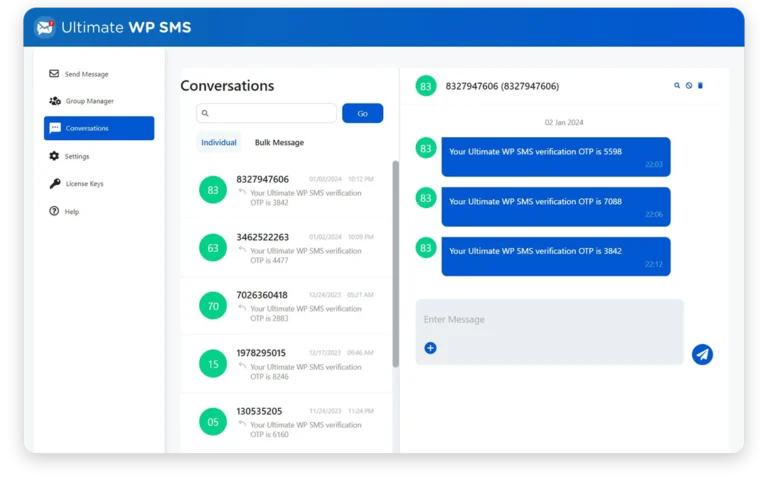Viewport: 768px width, 494px height.
Task: Click the envelope icon beside Send Message
Action: (x=54, y=73)
